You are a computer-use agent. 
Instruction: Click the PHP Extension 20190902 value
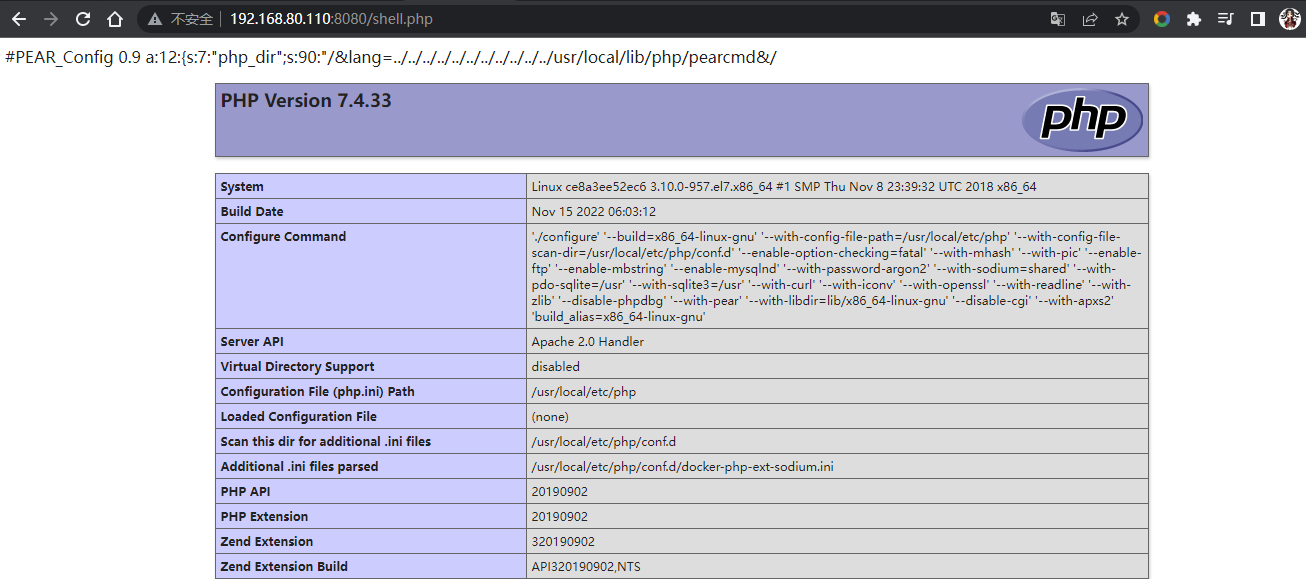(560, 517)
